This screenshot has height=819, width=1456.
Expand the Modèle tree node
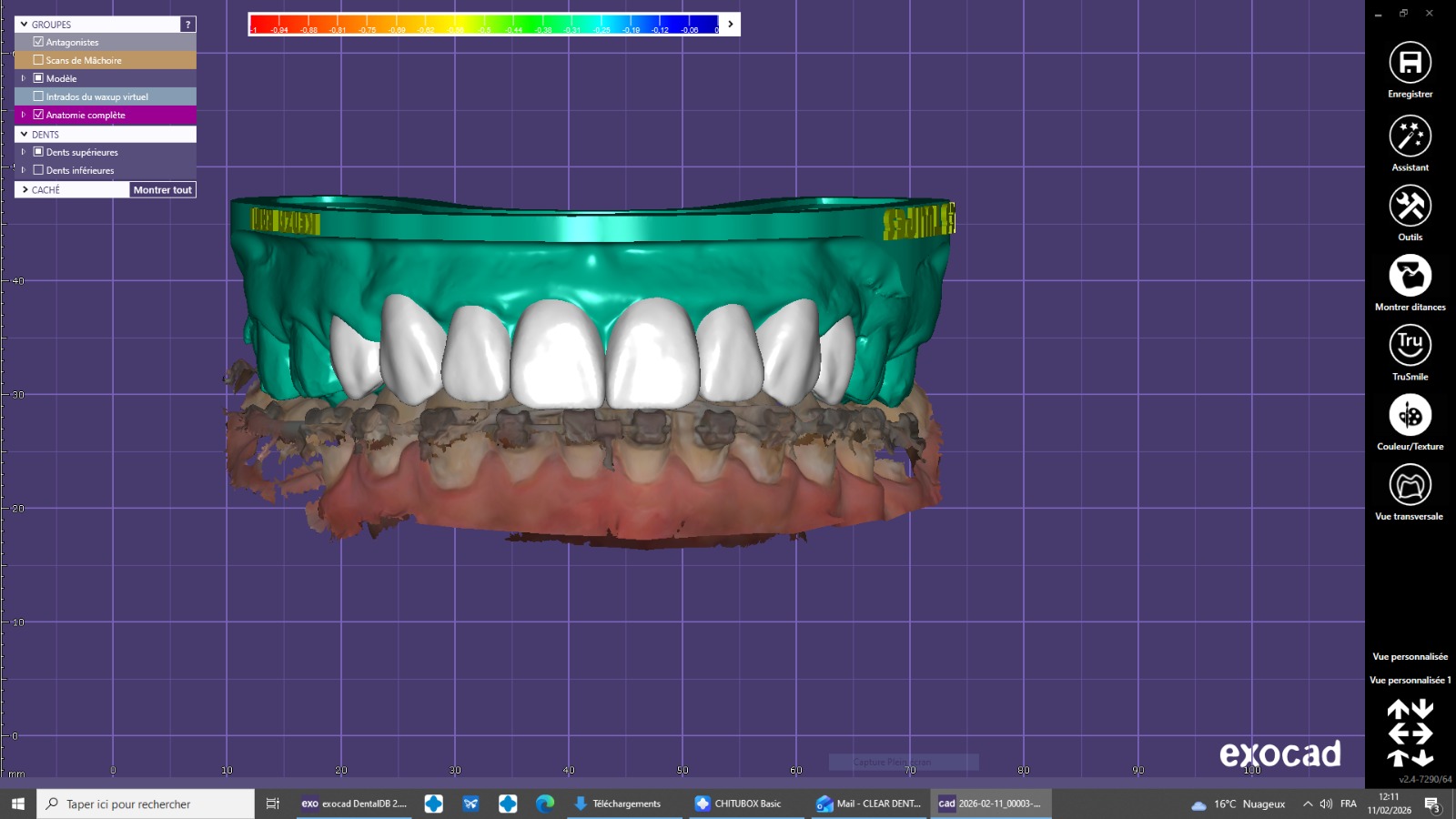click(24, 78)
